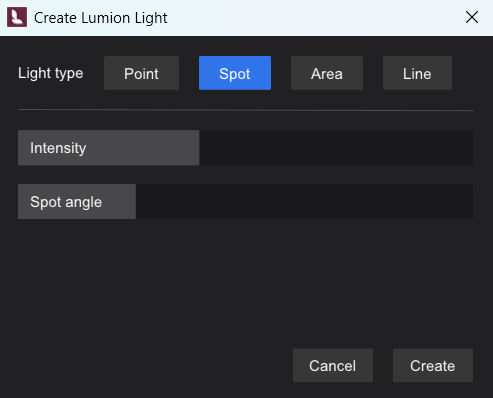
Task: Switch light type to Area
Action: [327, 73]
